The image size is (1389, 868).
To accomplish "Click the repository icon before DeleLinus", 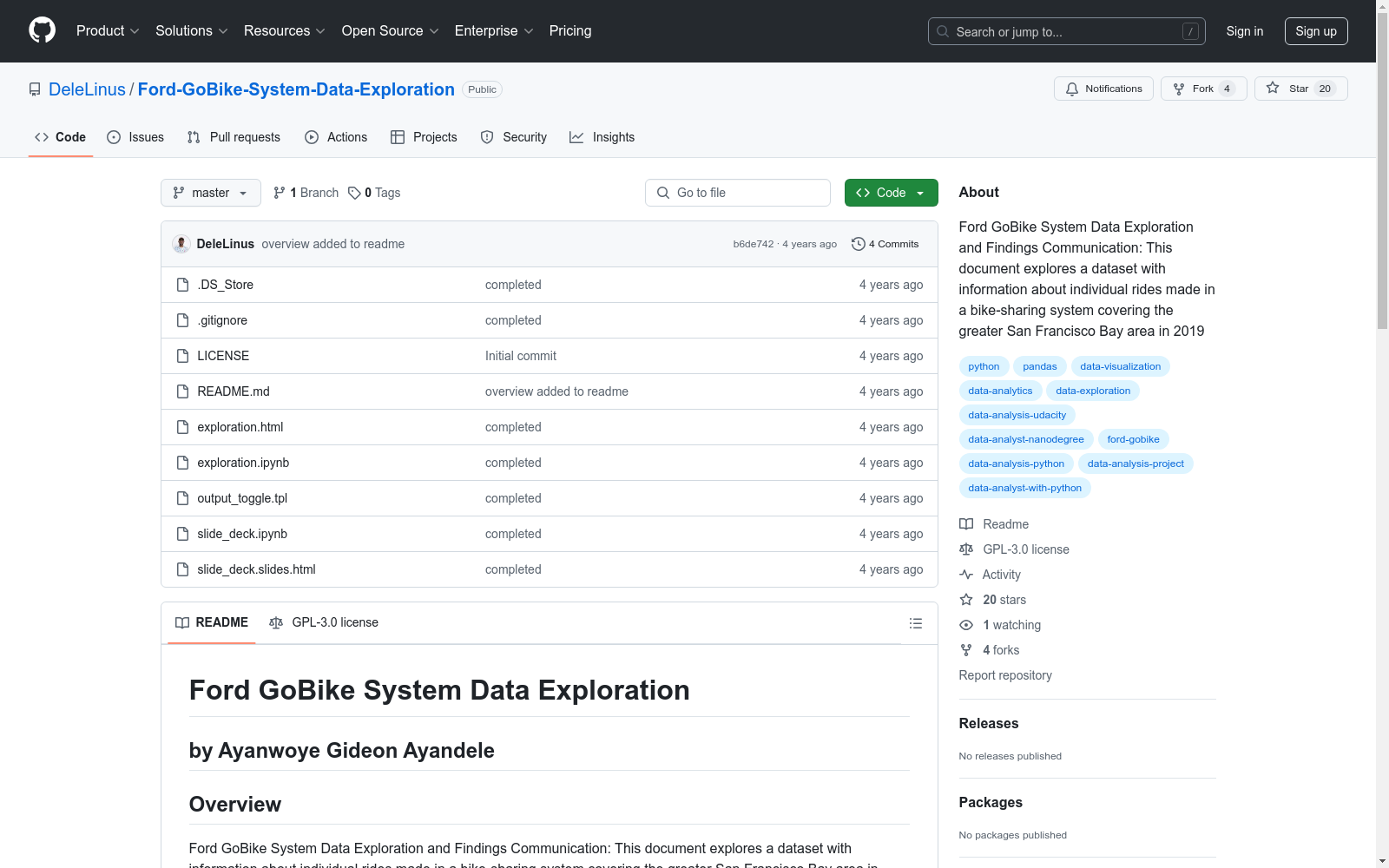I will [35, 89].
